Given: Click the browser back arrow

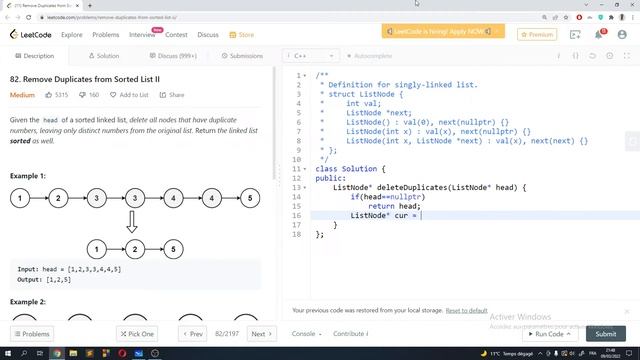Looking at the screenshot, I should (7, 18).
